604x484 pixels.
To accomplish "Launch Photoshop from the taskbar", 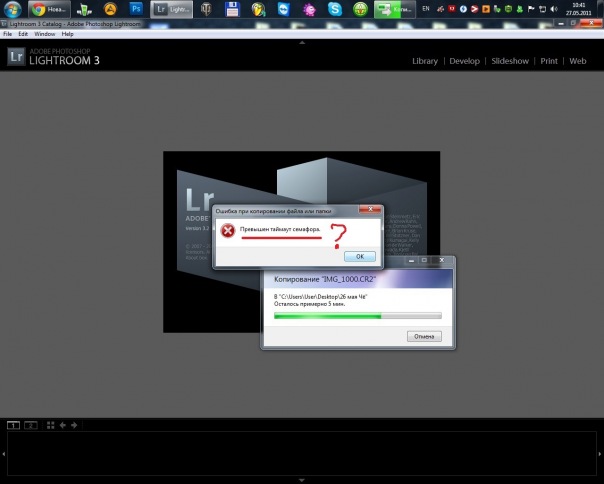I will 136,9.
